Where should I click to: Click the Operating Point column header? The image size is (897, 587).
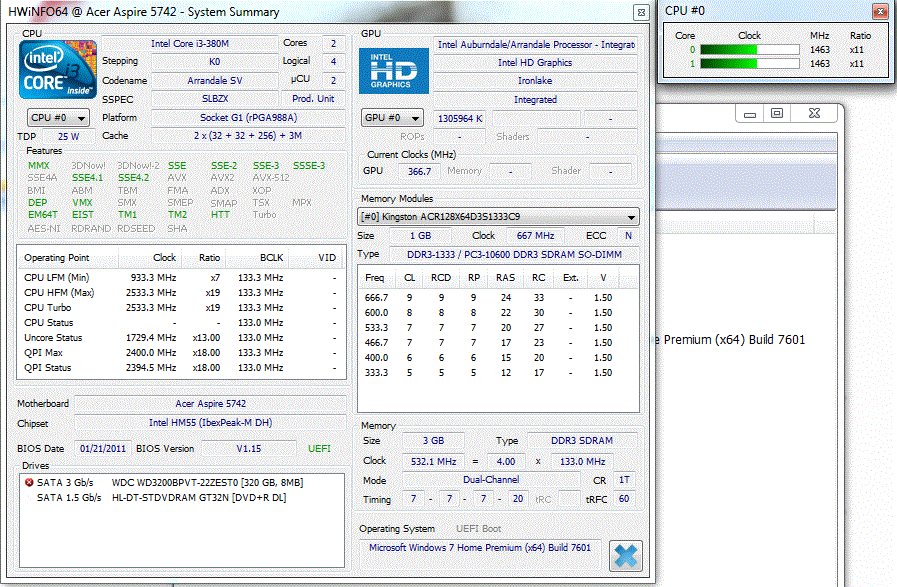[68, 258]
